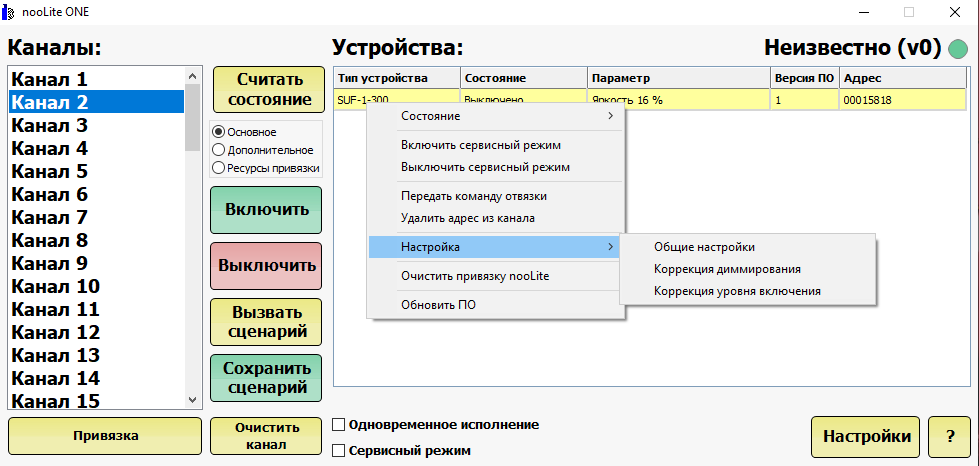Select Канал 10 in channel list
Screen dimensions: 979x466
[x=97, y=286]
